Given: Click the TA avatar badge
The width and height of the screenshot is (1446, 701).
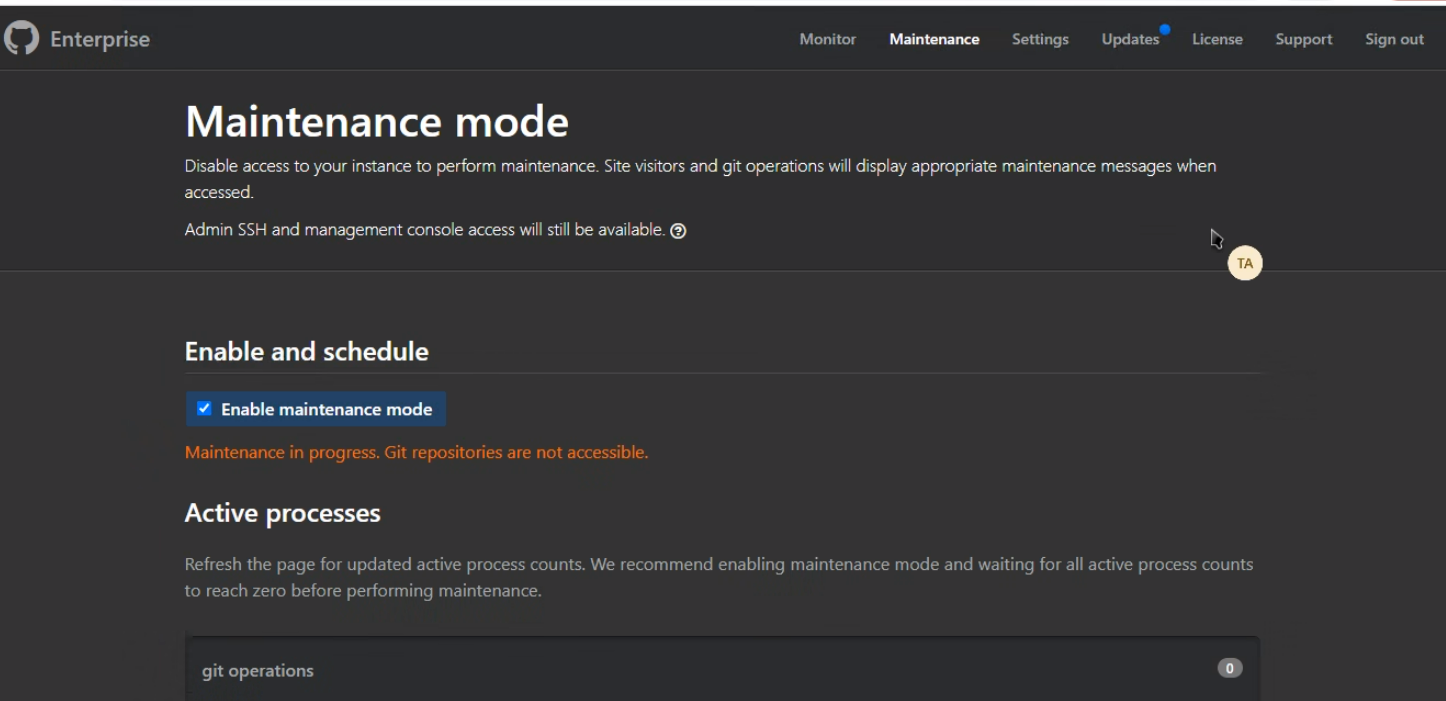Looking at the screenshot, I should click(1245, 263).
